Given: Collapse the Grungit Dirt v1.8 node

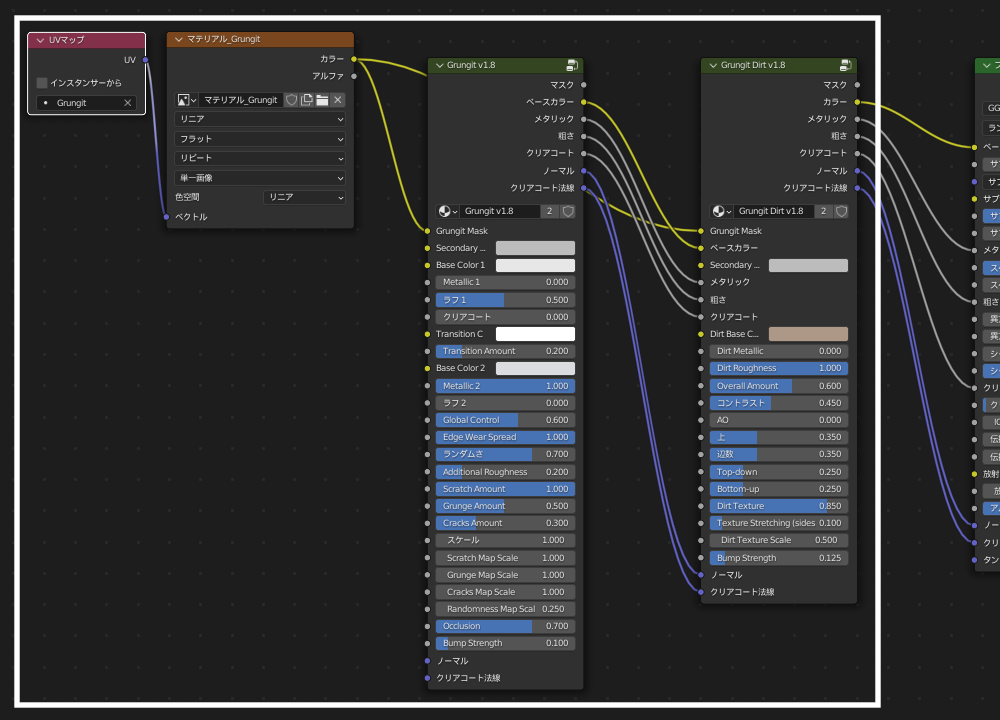Looking at the screenshot, I should 713,65.
